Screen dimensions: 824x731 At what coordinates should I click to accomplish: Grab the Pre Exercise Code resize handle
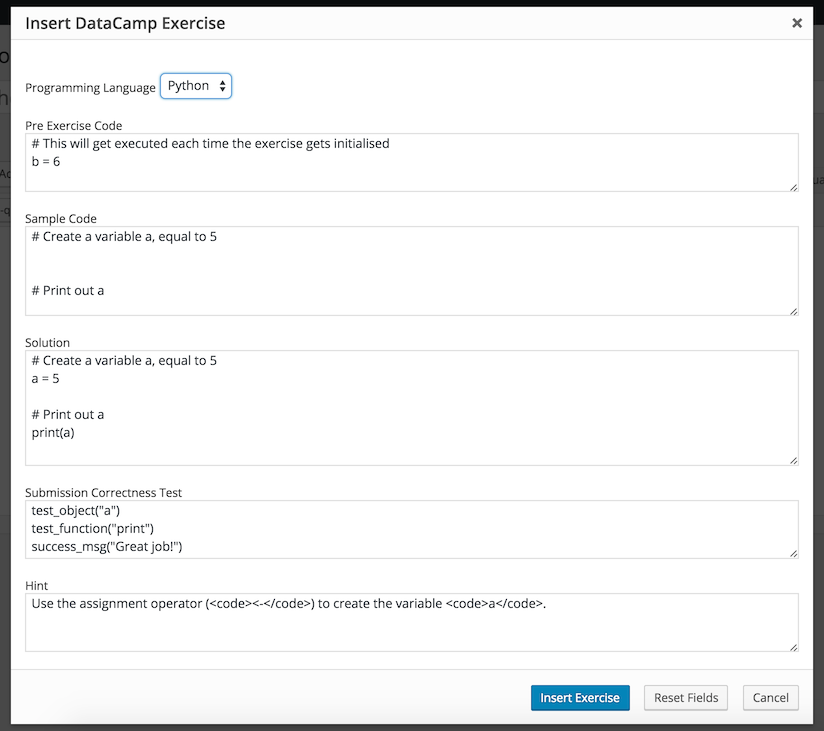click(x=793, y=186)
